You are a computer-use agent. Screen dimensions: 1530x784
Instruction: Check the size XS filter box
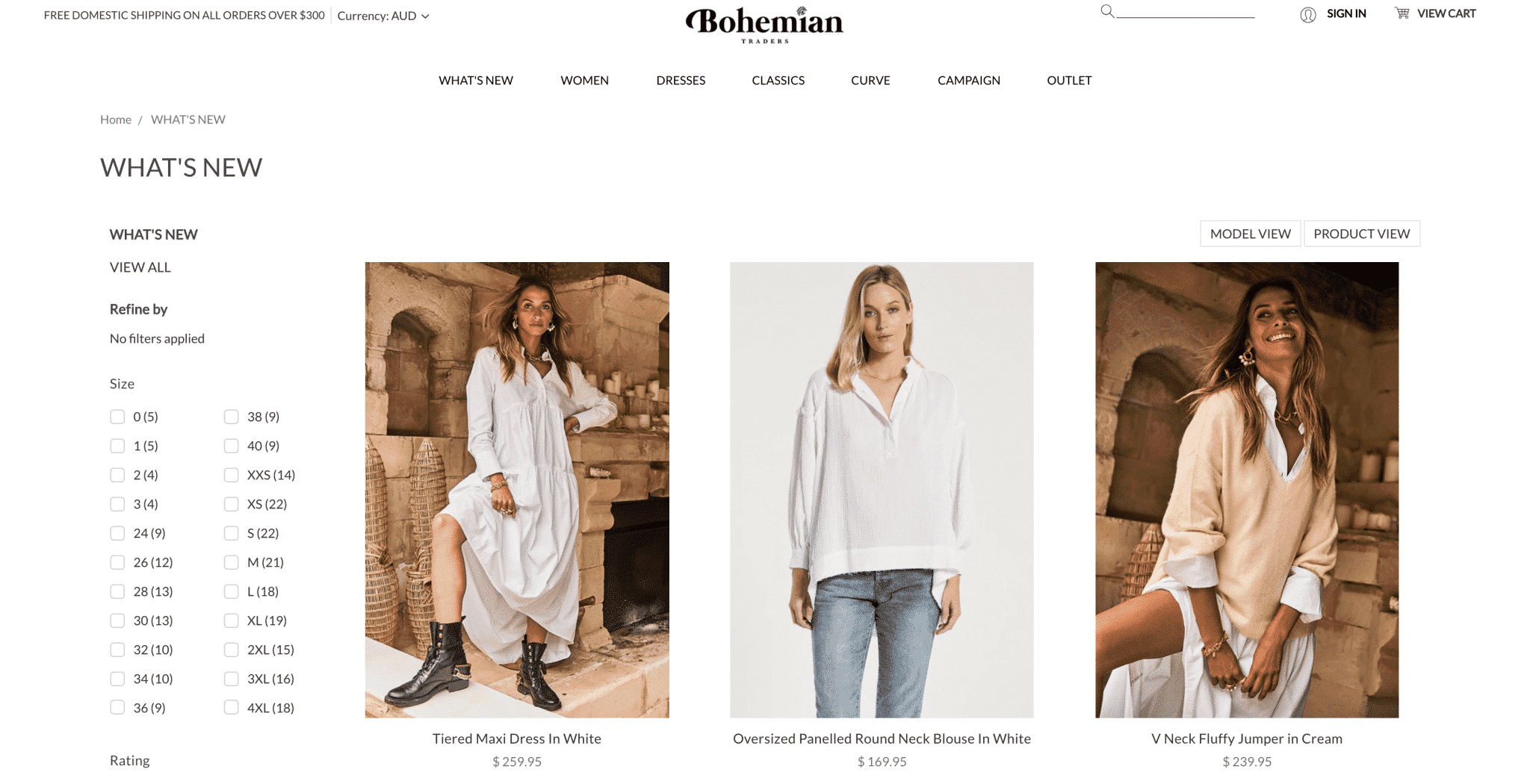(232, 504)
